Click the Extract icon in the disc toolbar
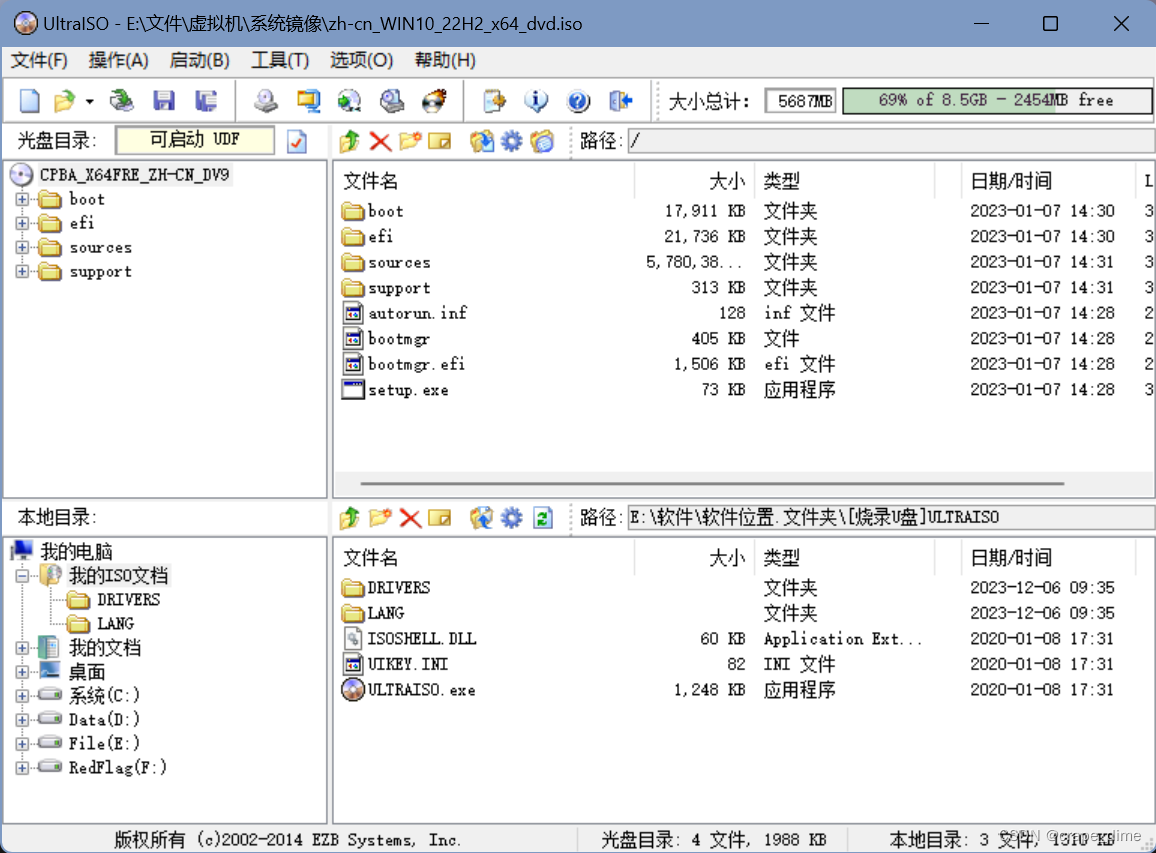Screen dimensions: 1156x853 tap(481, 141)
